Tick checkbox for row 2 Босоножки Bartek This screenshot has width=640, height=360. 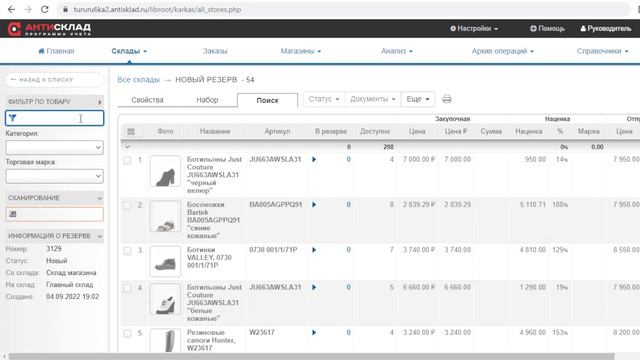tap(127, 205)
